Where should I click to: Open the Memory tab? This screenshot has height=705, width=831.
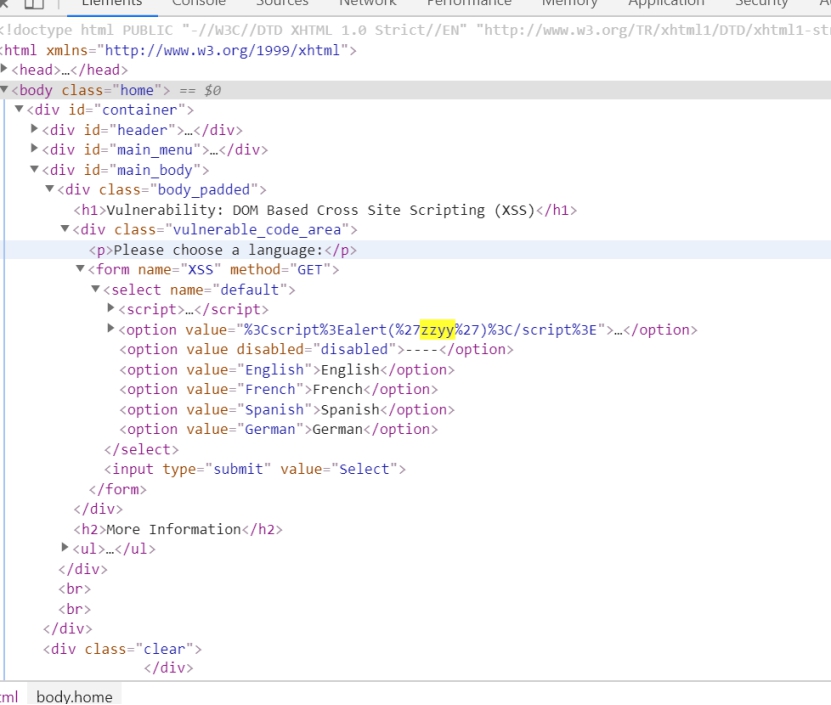point(570,3)
